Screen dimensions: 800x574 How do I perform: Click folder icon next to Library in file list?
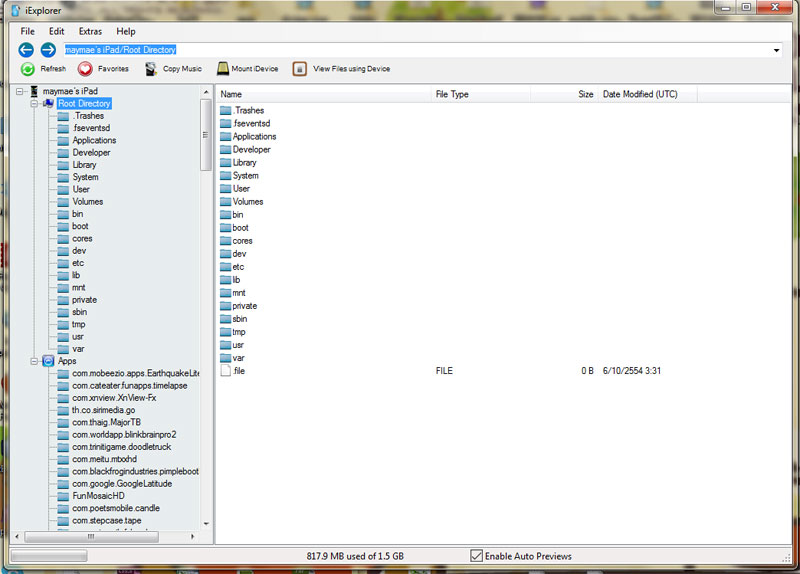[226, 163]
